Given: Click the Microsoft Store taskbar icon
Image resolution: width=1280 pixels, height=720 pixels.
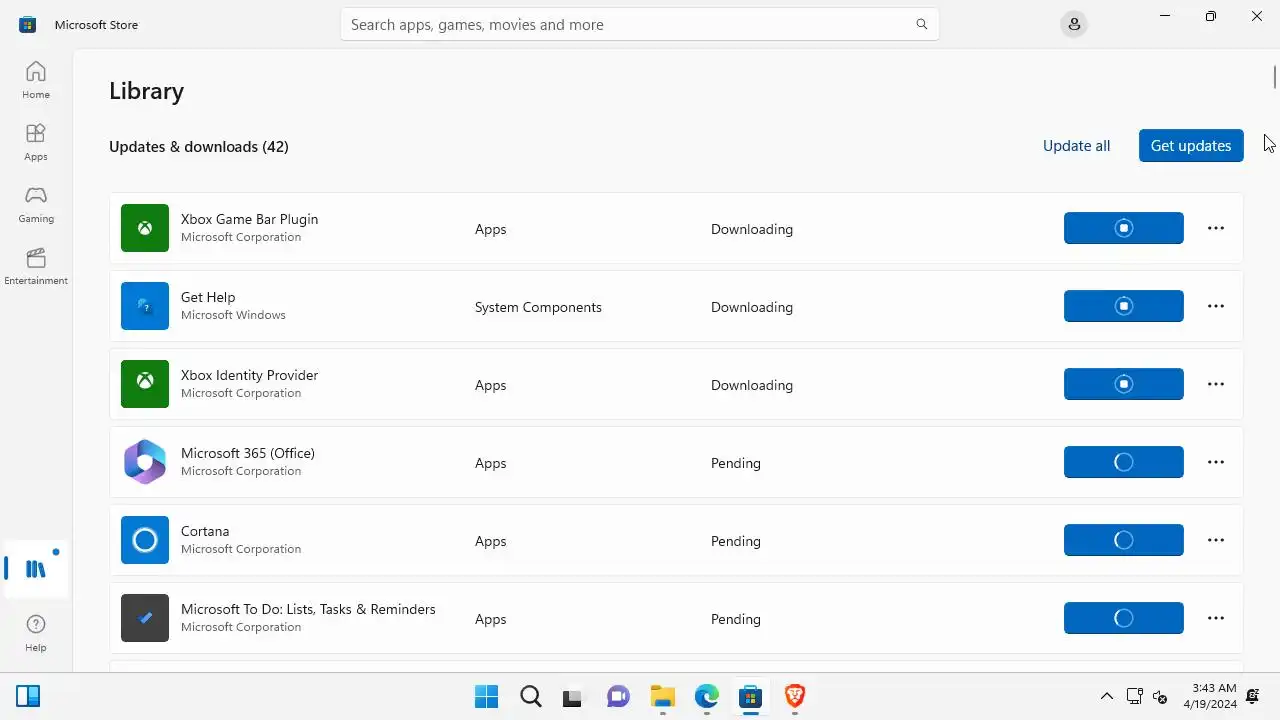Looking at the screenshot, I should coord(751,696).
